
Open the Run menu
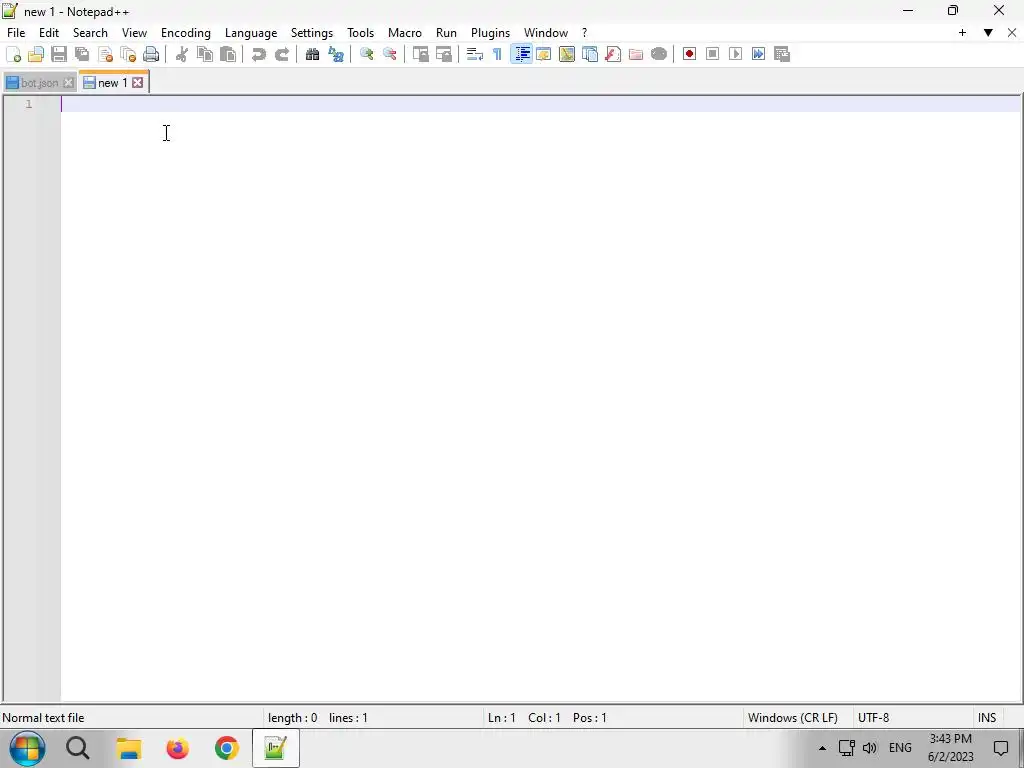446,33
